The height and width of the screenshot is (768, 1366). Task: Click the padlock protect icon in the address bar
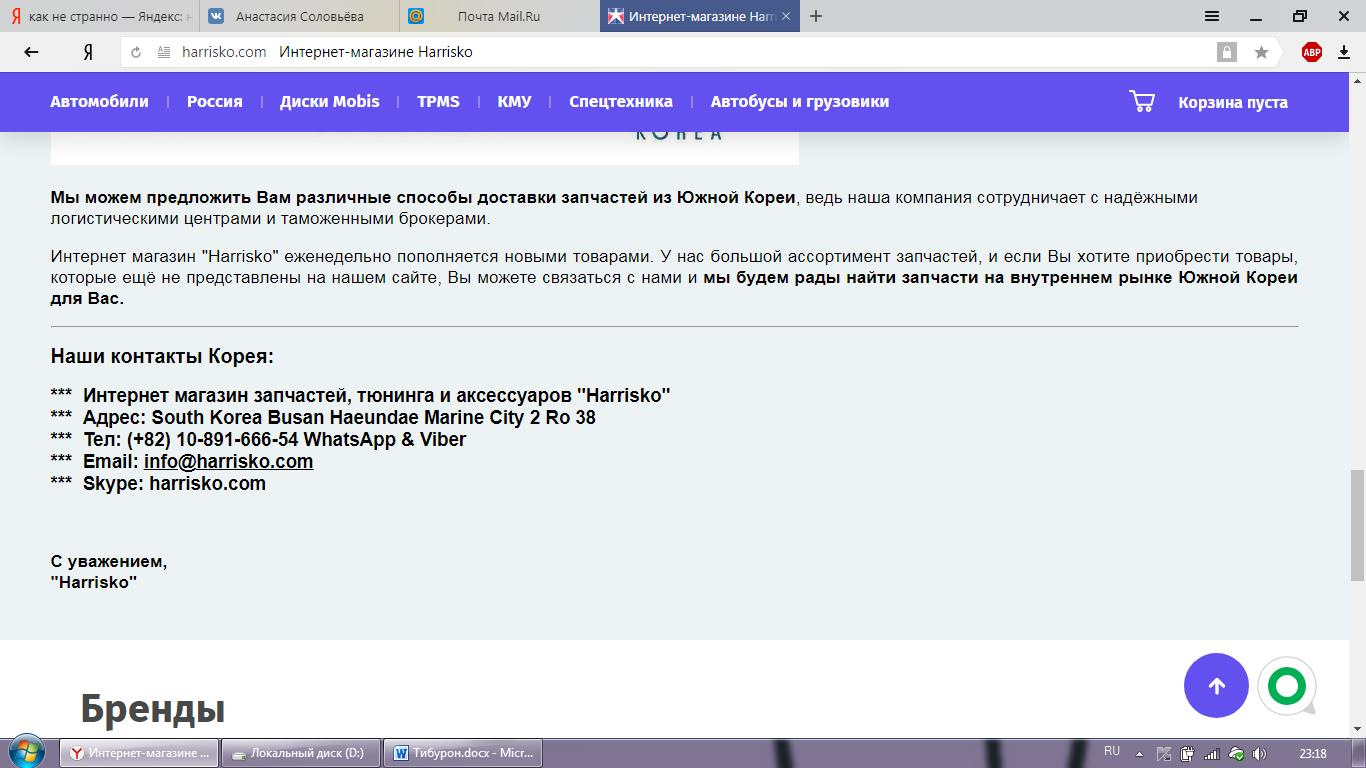1226,52
